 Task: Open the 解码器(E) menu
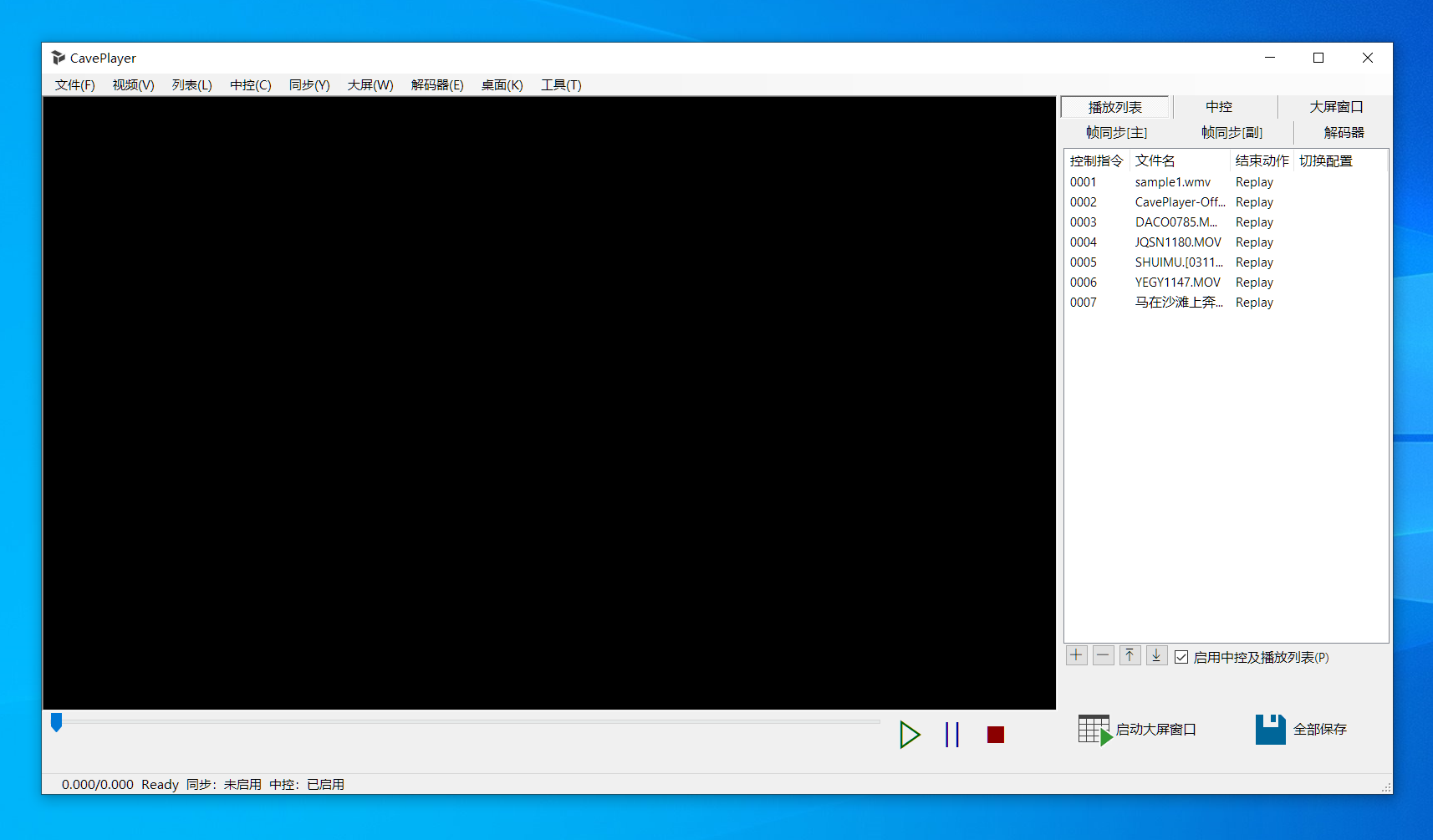pyautogui.click(x=437, y=85)
